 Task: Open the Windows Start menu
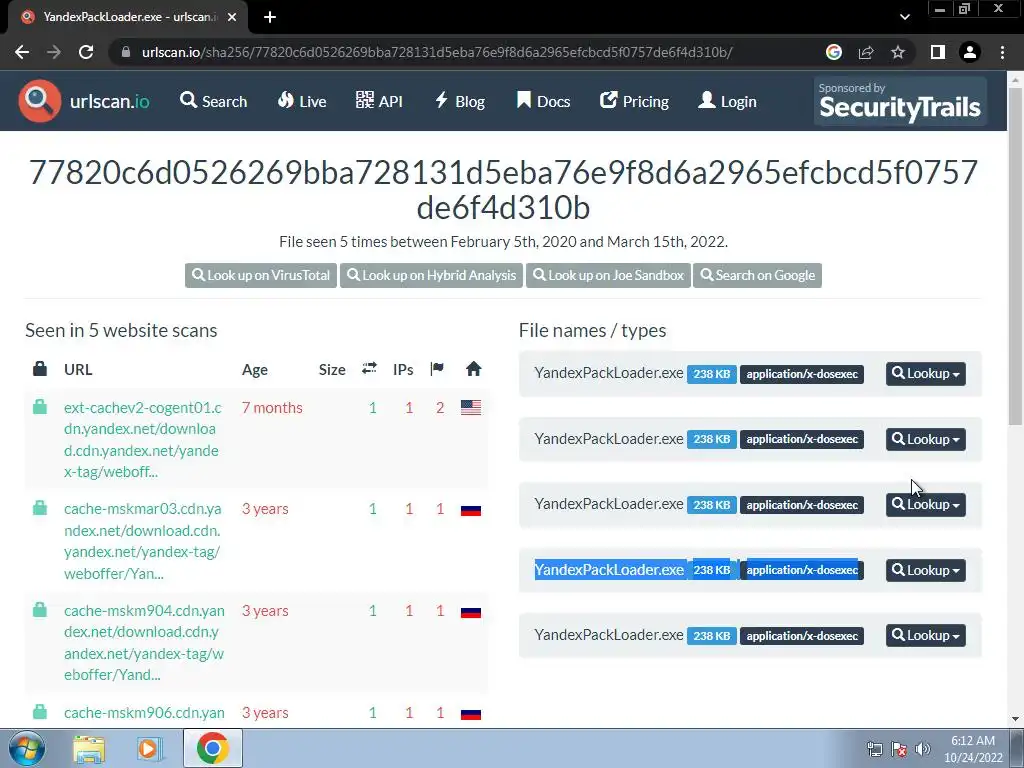pyautogui.click(x=26, y=748)
